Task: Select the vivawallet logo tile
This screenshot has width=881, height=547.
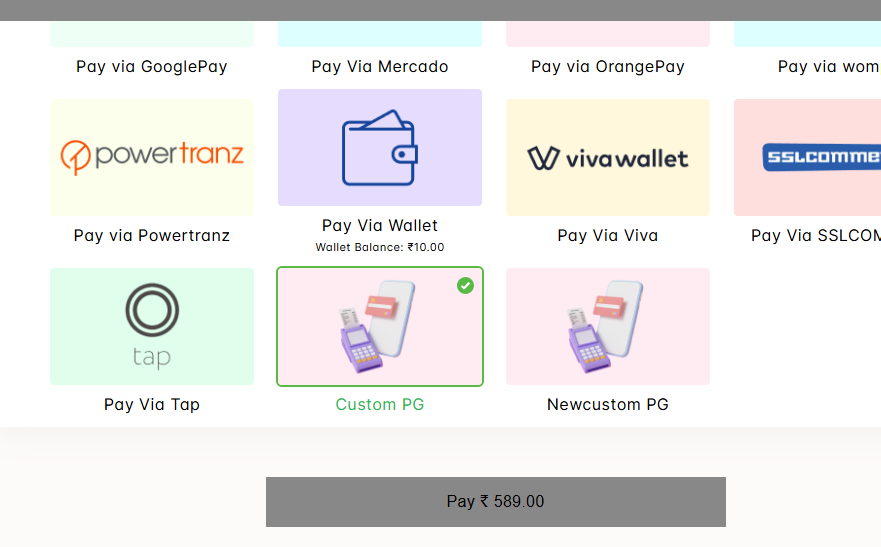Action: click(x=608, y=157)
